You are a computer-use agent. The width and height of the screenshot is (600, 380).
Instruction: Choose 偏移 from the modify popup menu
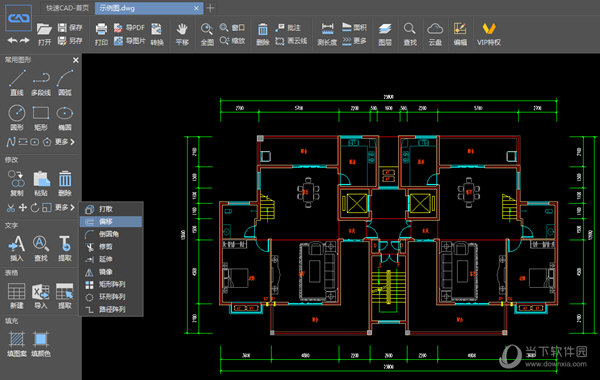coord(111,222)
